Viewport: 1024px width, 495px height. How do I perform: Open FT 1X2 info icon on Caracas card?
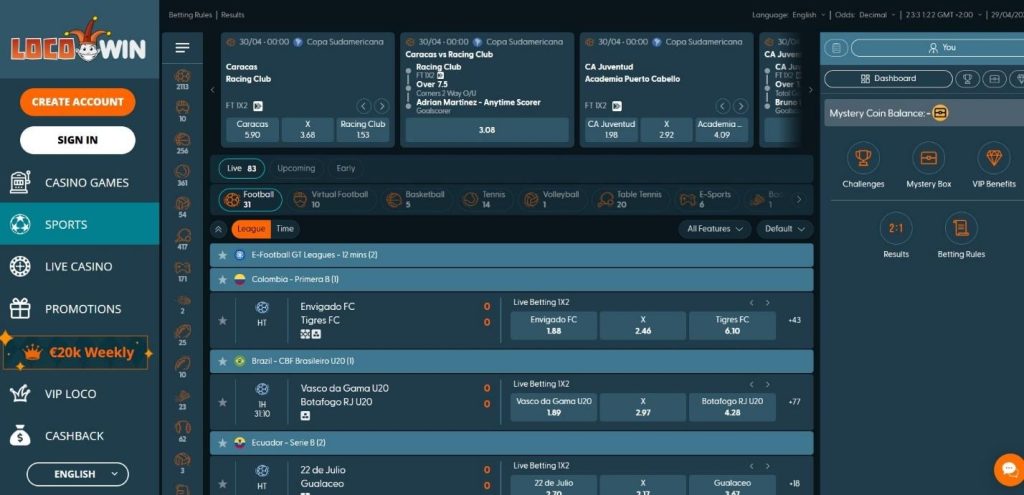click(x=258, y=106)
